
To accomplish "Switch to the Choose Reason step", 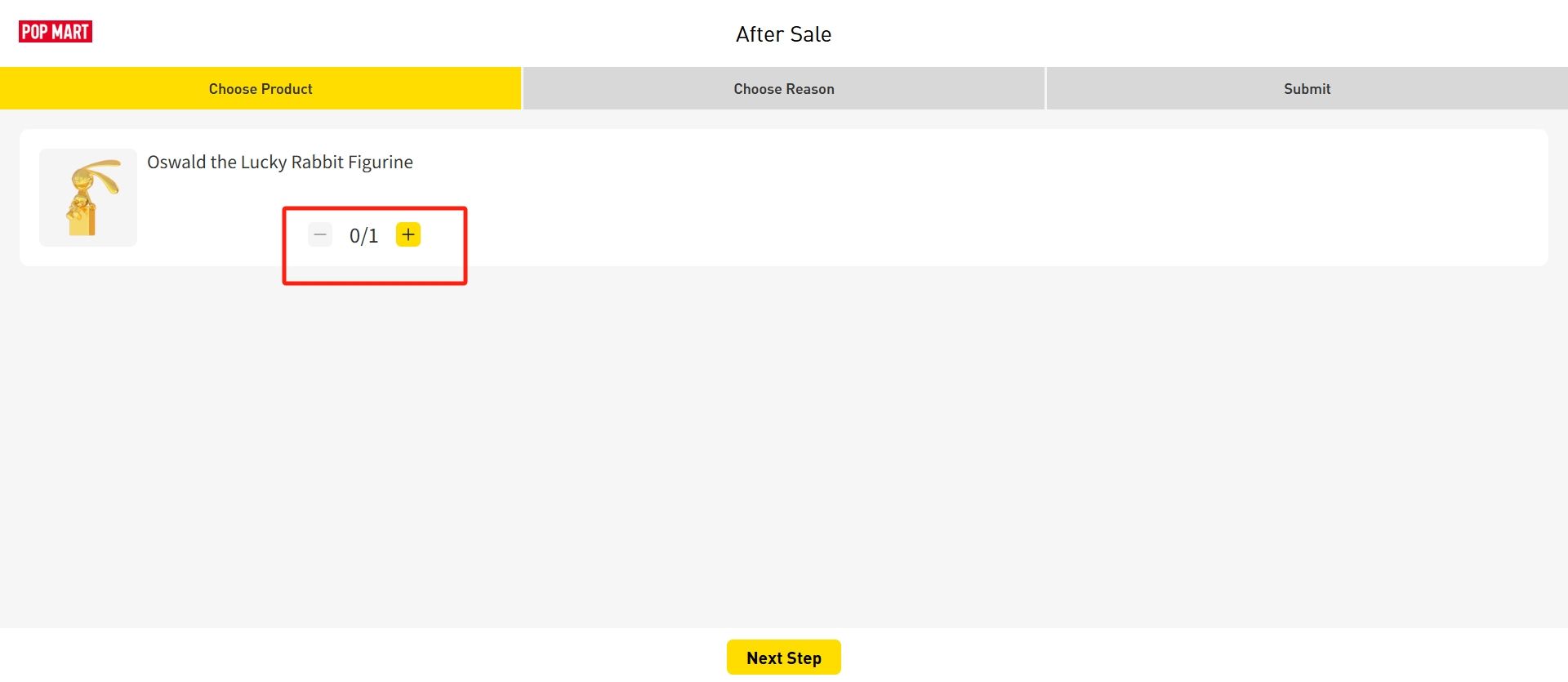I will pyautogui.click(x=784, y=88).
